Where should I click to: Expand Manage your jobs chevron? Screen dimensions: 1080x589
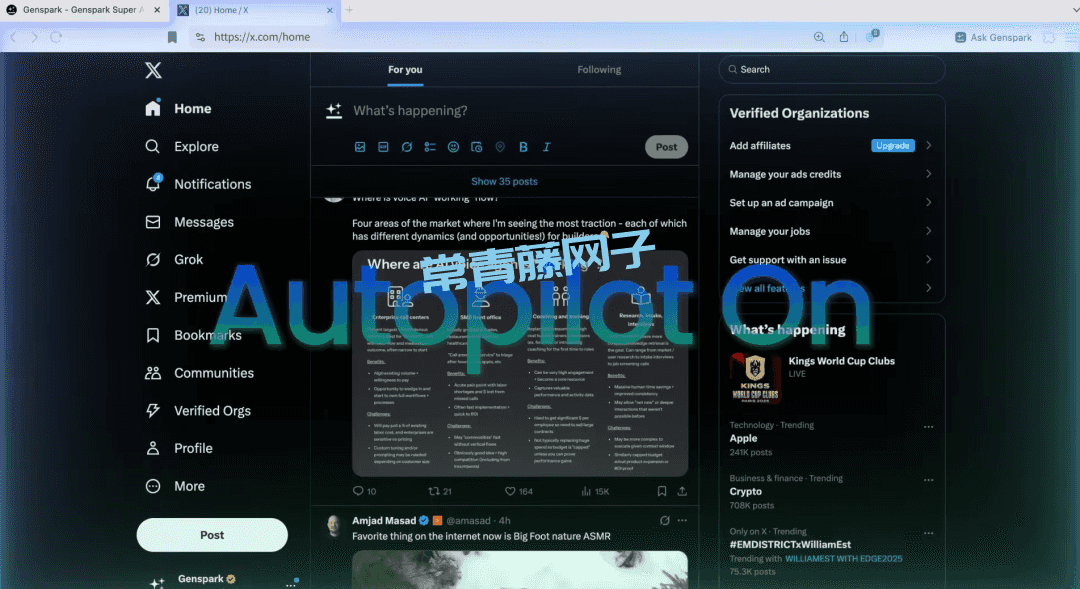(x=928, y=231)
